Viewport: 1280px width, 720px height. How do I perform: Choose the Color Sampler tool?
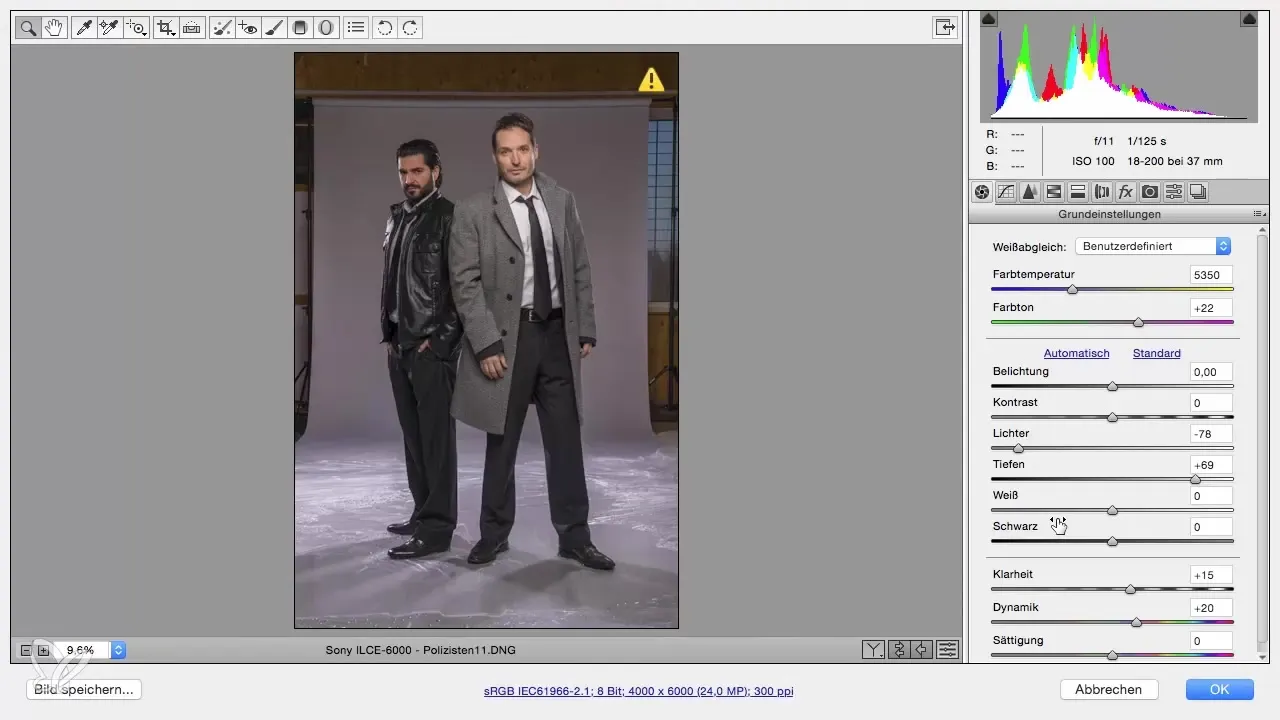coord(110,28)
